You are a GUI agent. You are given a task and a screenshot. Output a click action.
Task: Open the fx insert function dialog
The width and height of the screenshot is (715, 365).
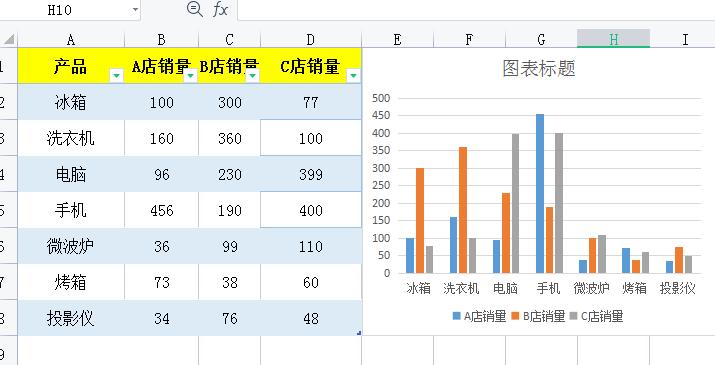click(x=220, y=9)
